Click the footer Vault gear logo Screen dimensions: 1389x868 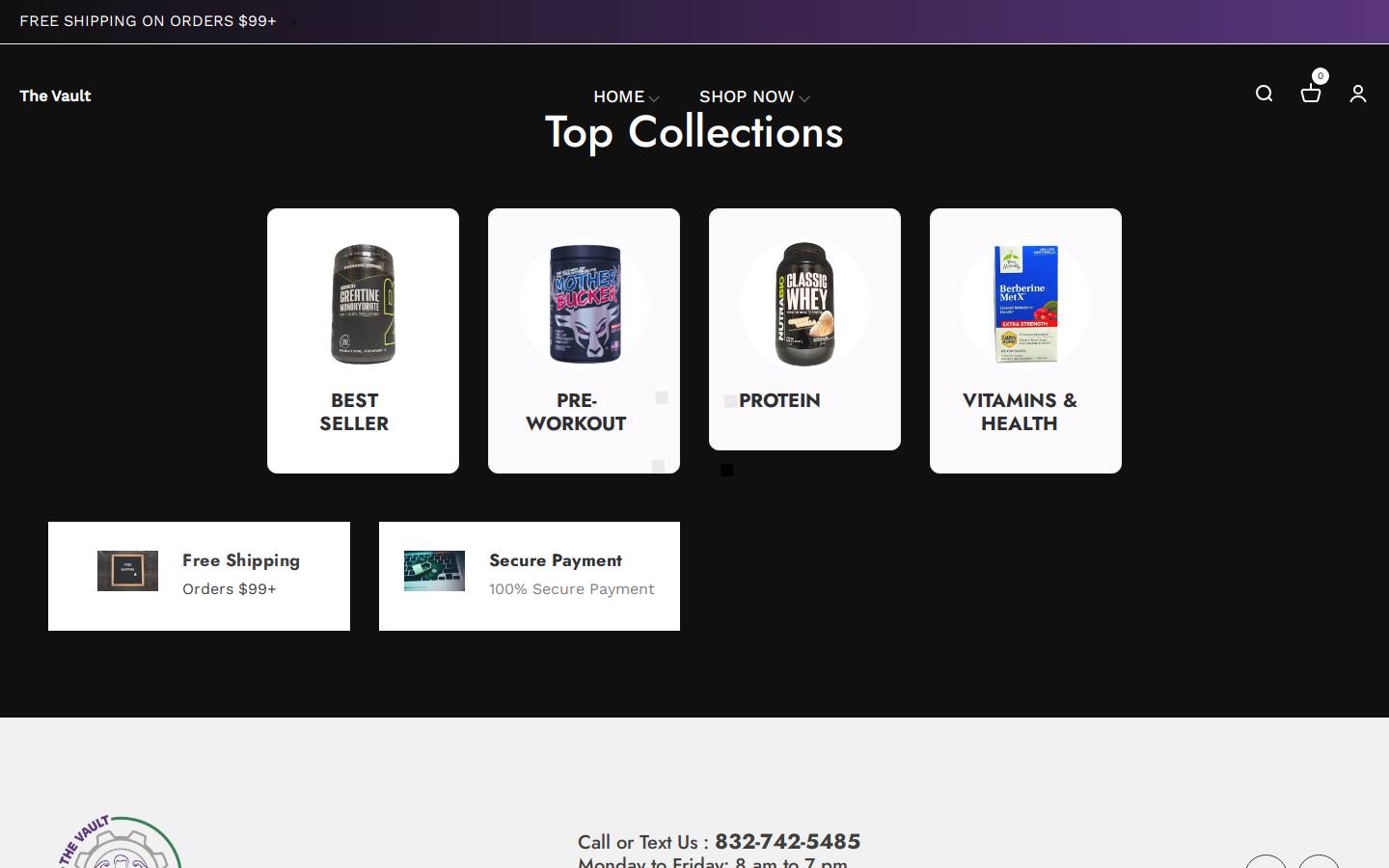tap(120, 842)
